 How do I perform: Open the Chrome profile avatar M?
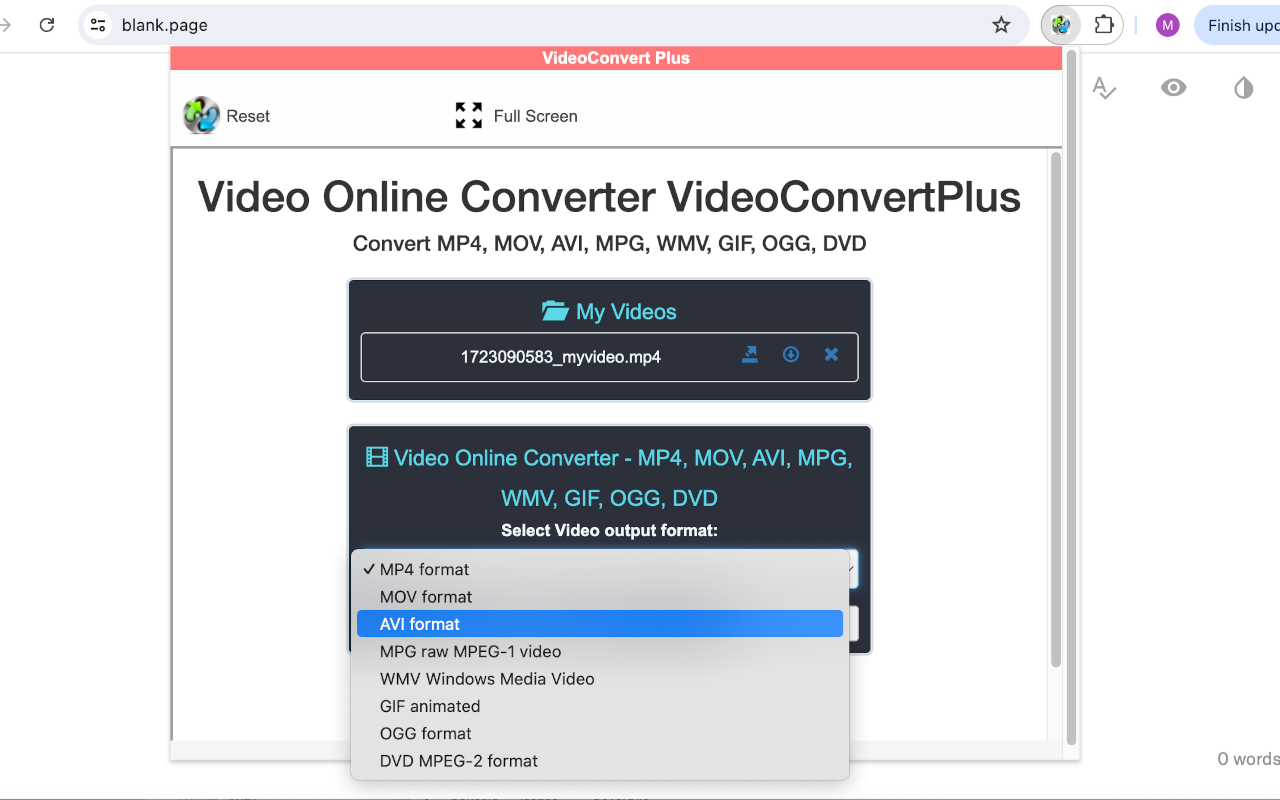coord(1167,25)
